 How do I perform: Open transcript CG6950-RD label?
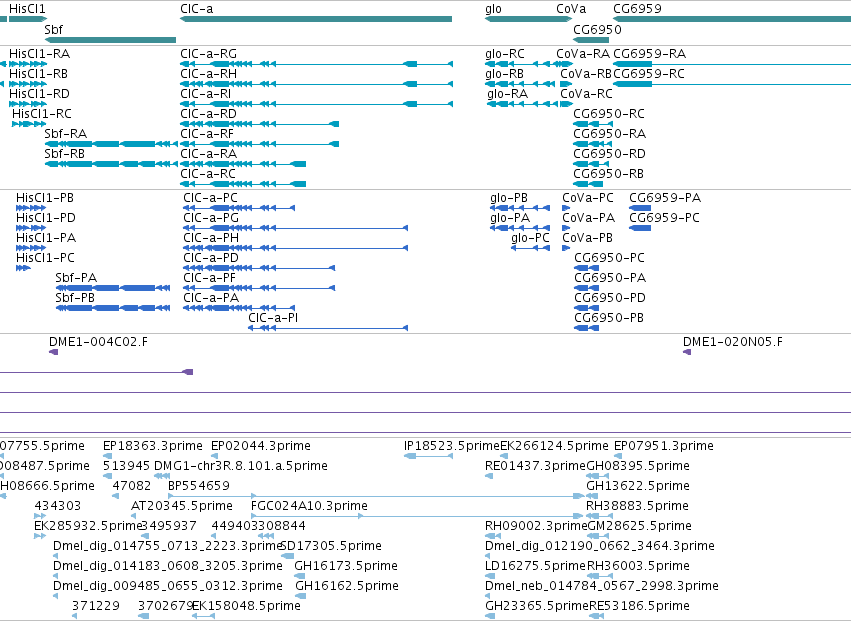609,154
